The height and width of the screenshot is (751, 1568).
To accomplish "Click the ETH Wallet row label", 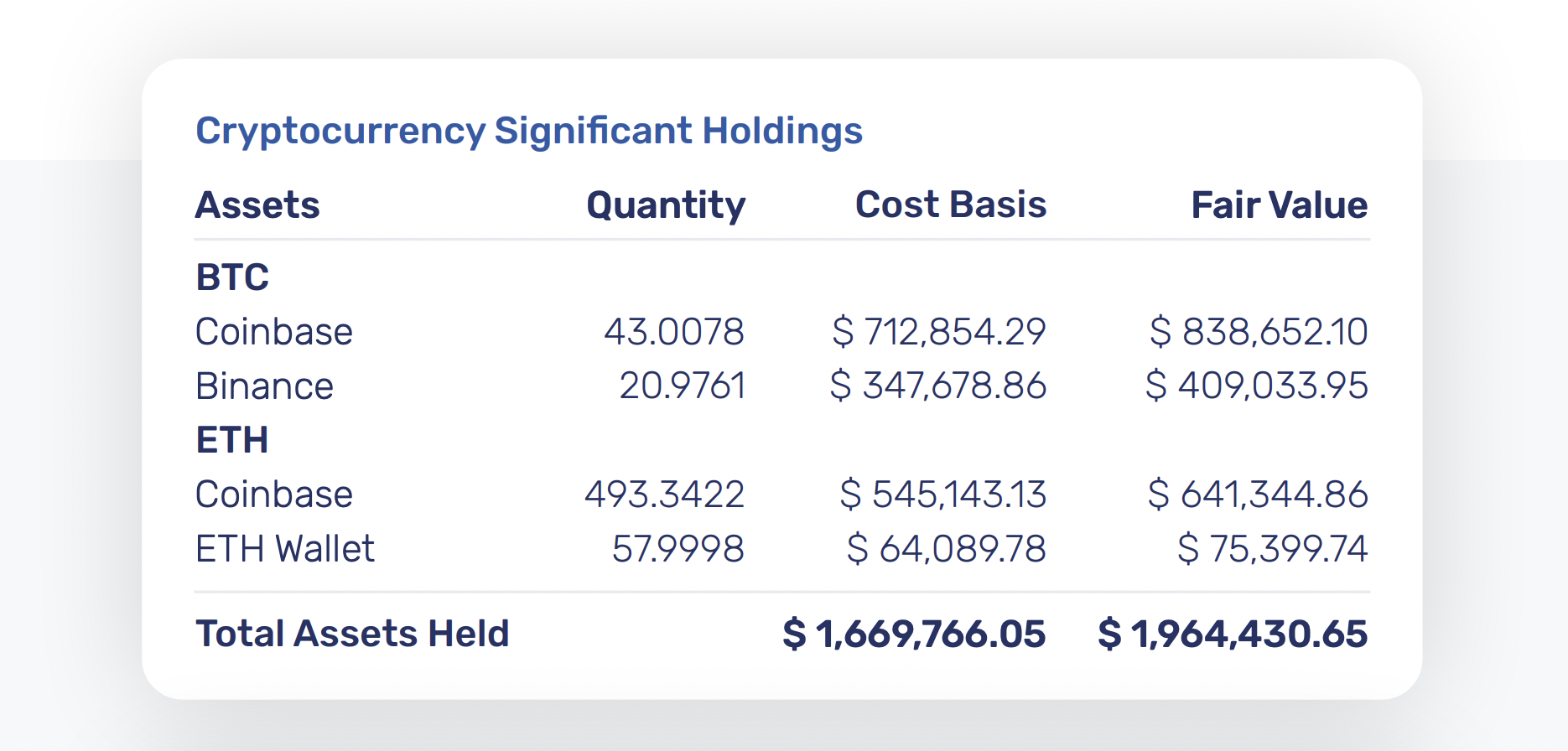I will pos(285,549).
